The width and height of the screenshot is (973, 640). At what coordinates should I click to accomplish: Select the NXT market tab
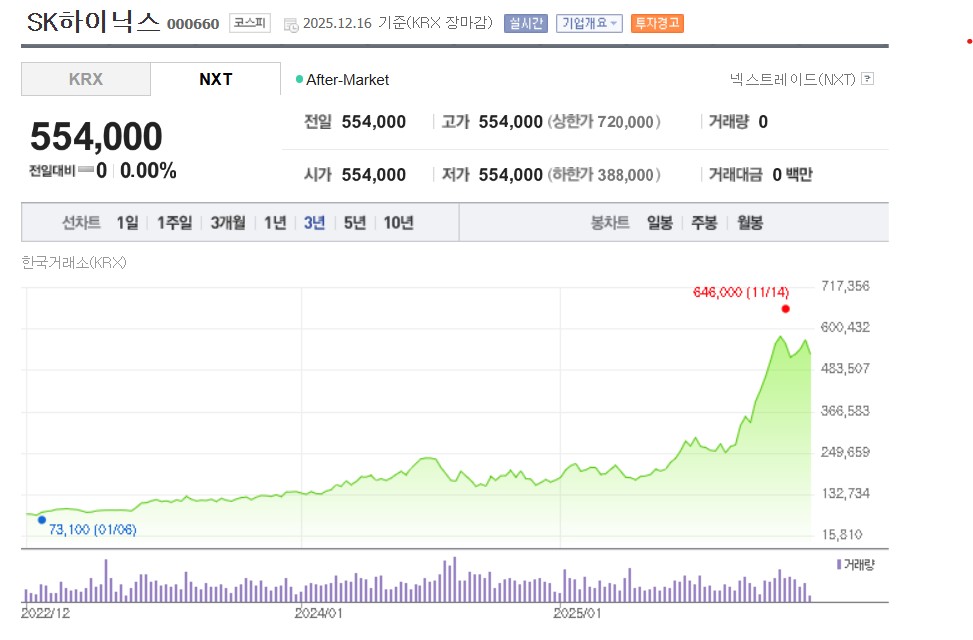tap(216, 79)
